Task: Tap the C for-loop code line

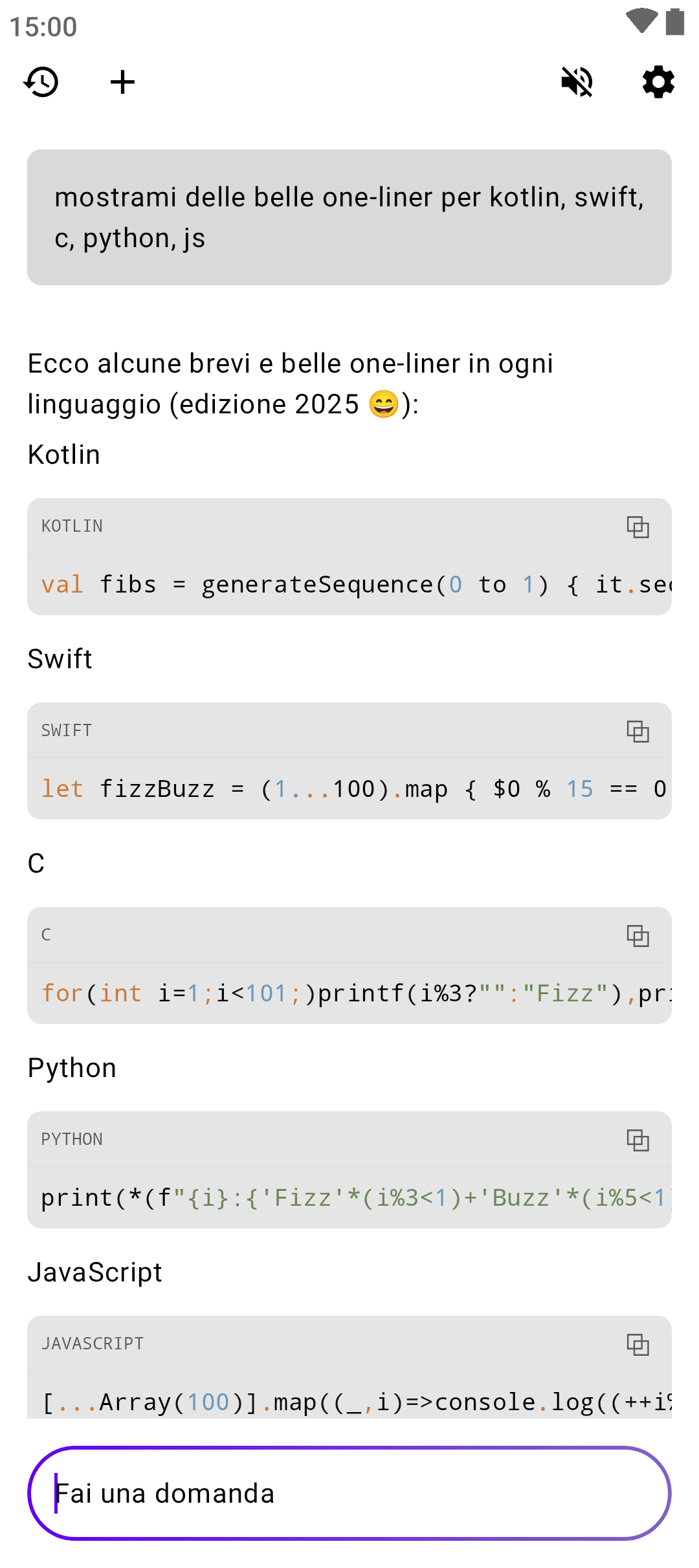Action: point(349,994)
